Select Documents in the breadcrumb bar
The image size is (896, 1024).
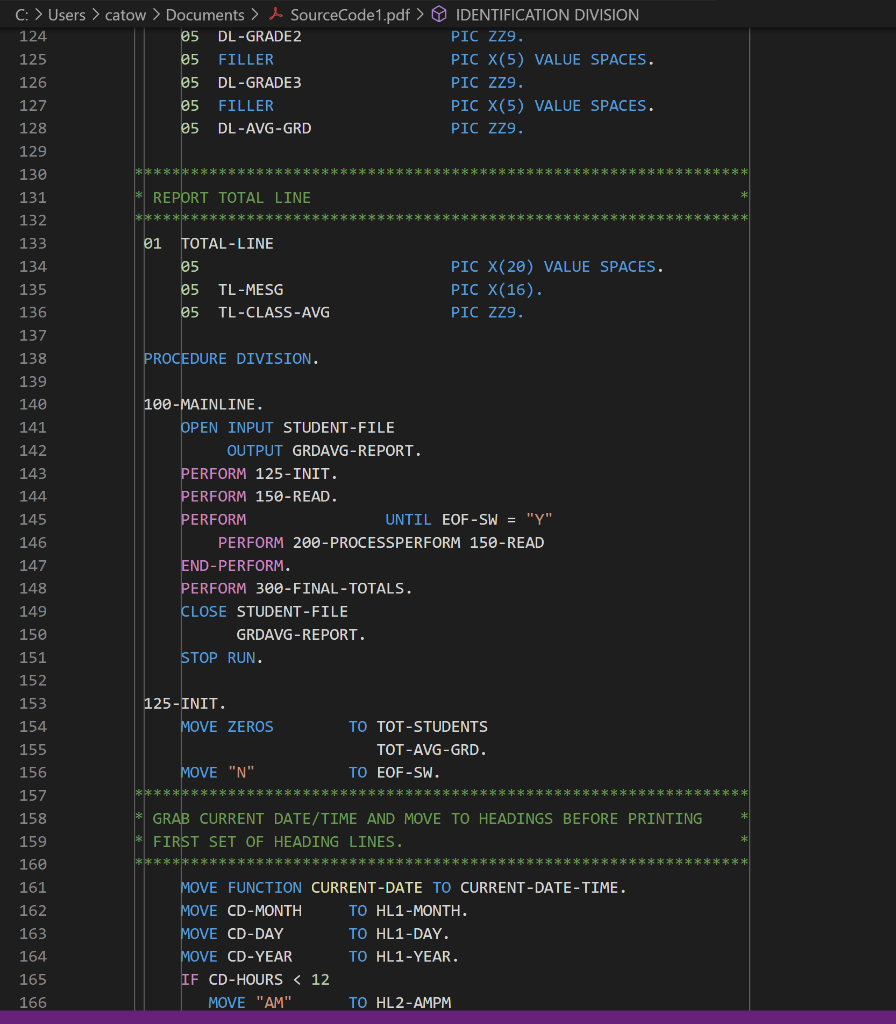tap(207, 15)
